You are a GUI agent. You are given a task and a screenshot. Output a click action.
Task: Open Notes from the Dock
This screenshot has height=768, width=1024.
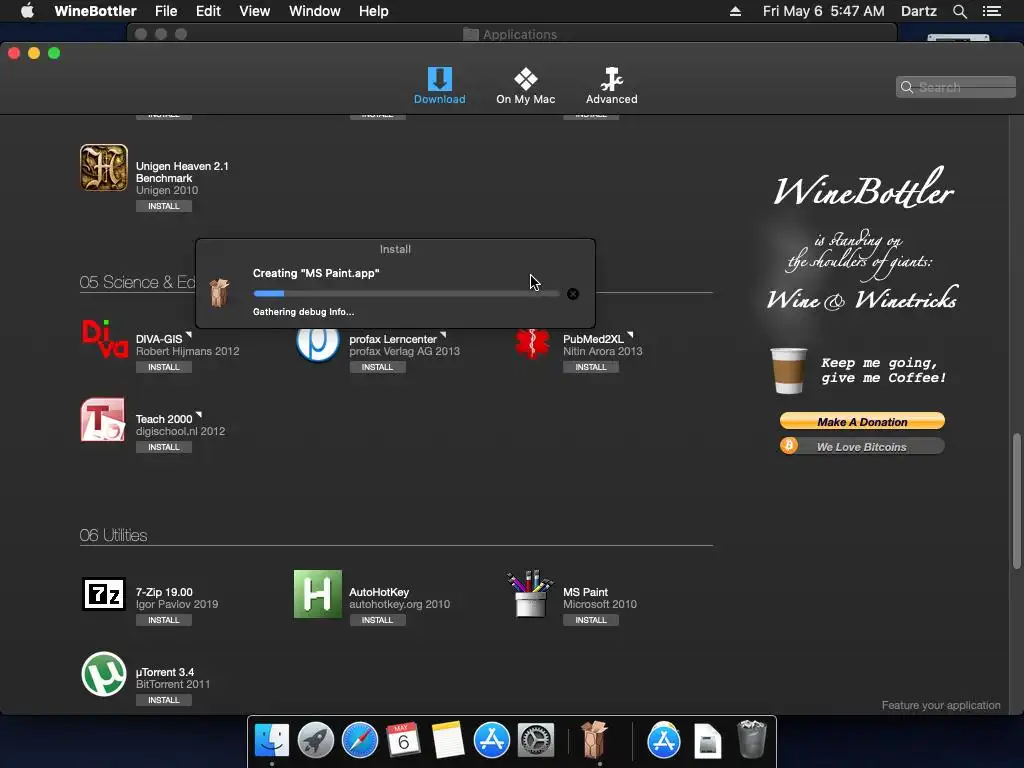click(x=447, y=741)
